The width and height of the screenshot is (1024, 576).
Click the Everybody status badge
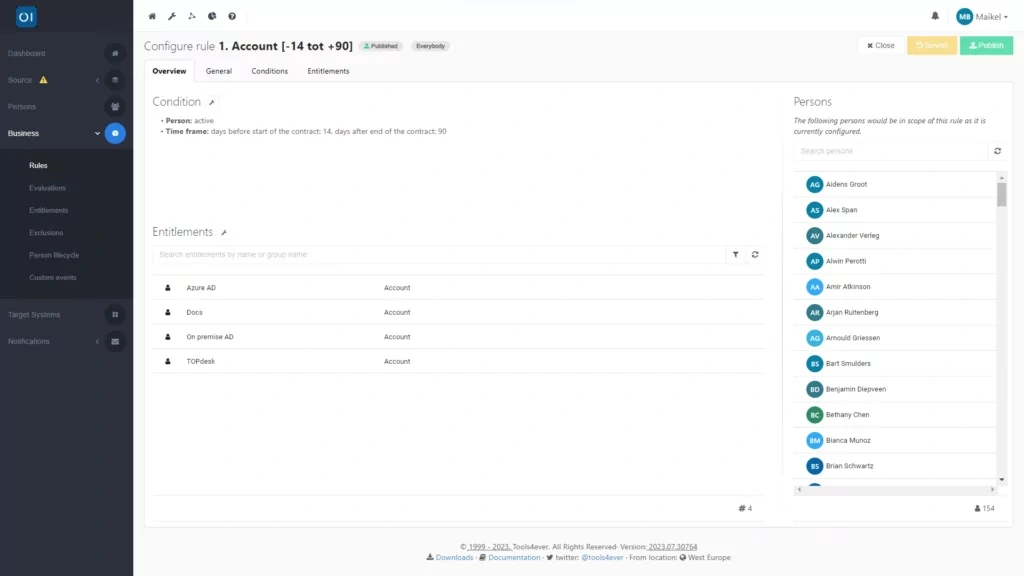point(430,45)
